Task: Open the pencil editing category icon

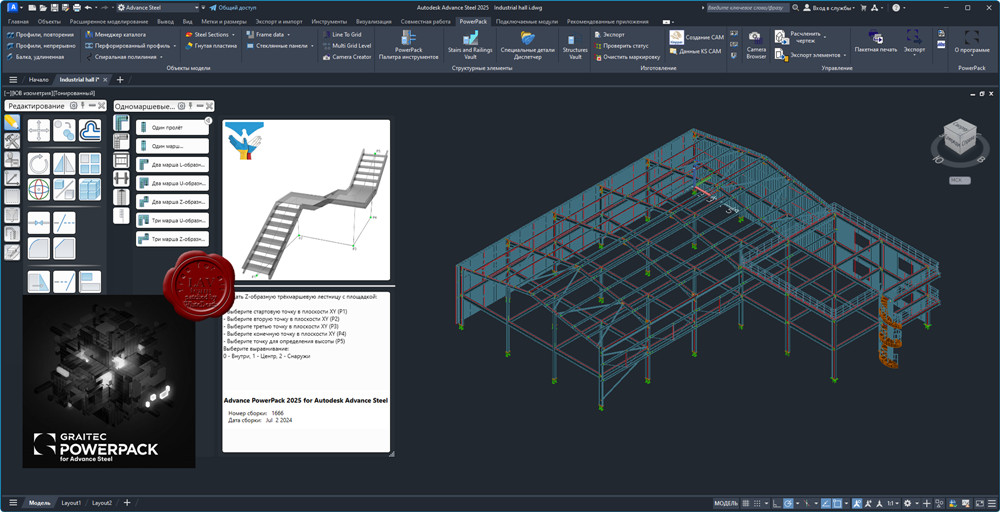Action: tap(12, 122)
